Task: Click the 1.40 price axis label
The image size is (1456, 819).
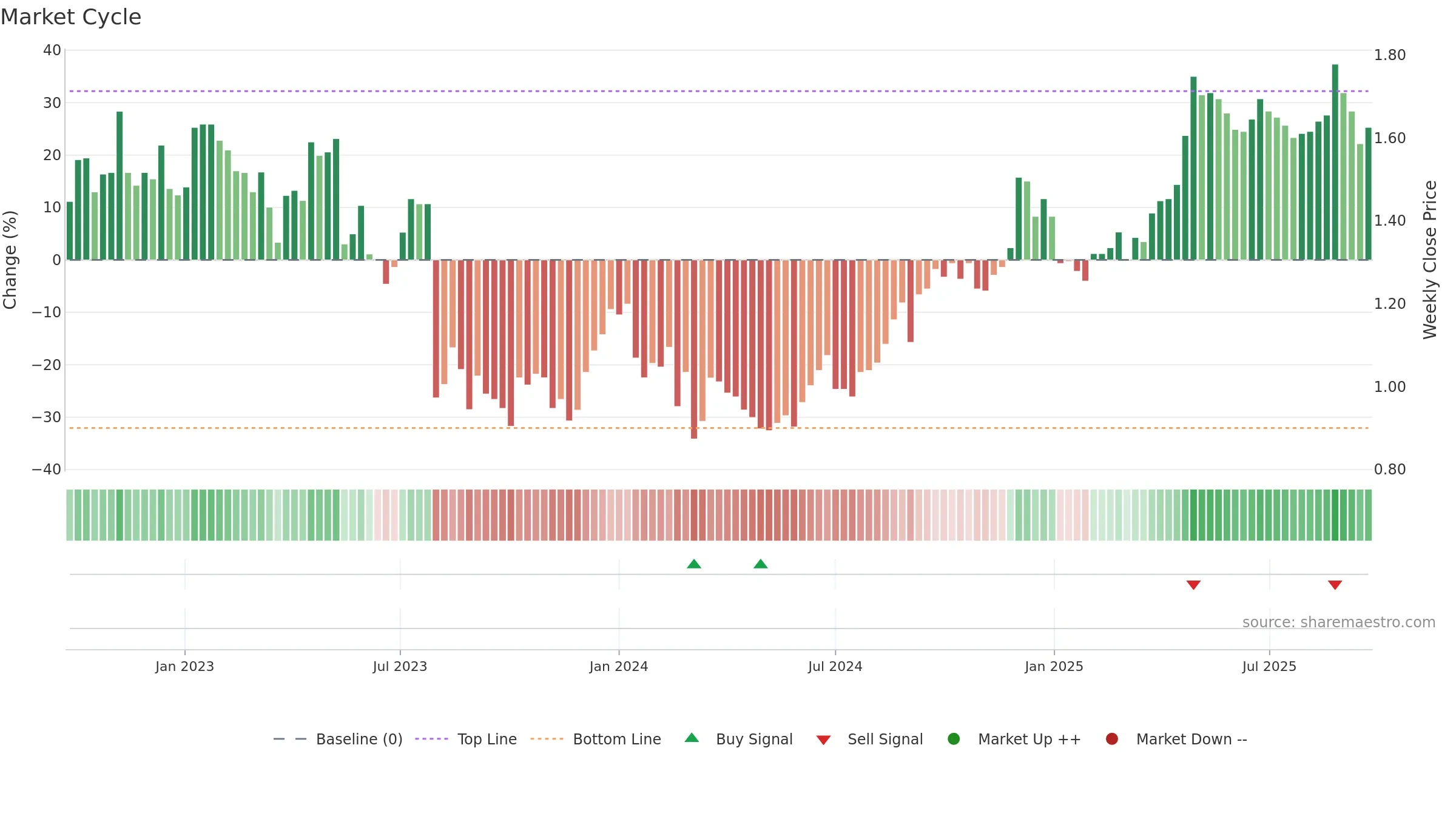Action: pos(1390,221)
